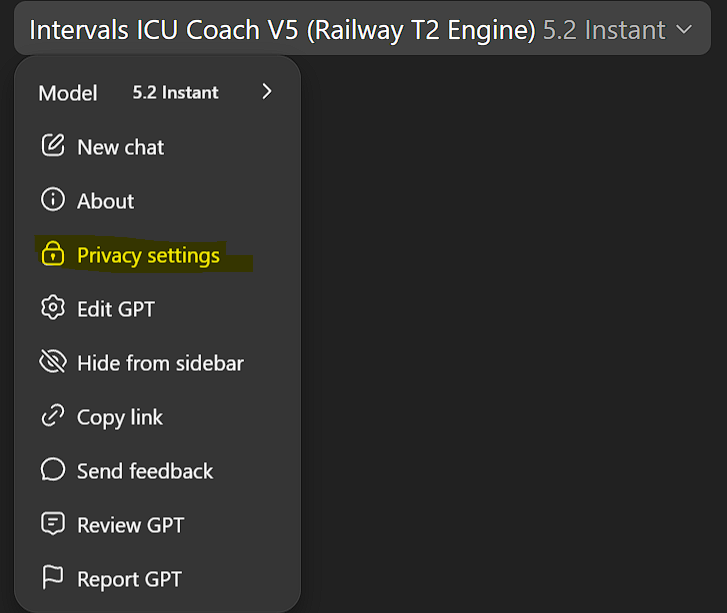The width and height of the screenshot is (727, 613).
Task: Click the padlock icon for Privacy settings
Action: point(52,255)
